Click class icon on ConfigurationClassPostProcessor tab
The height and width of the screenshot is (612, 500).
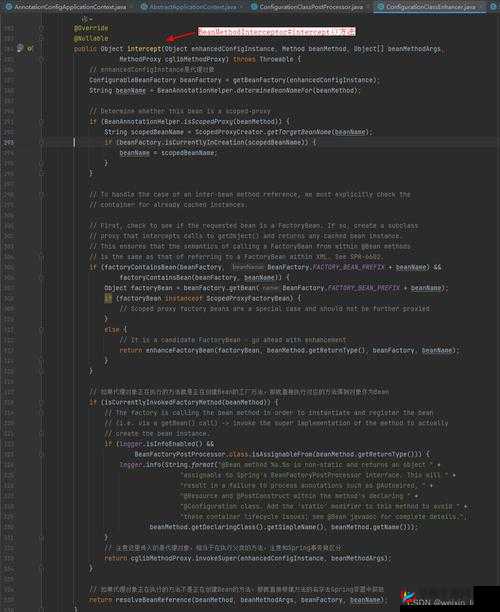click(254, 7)
